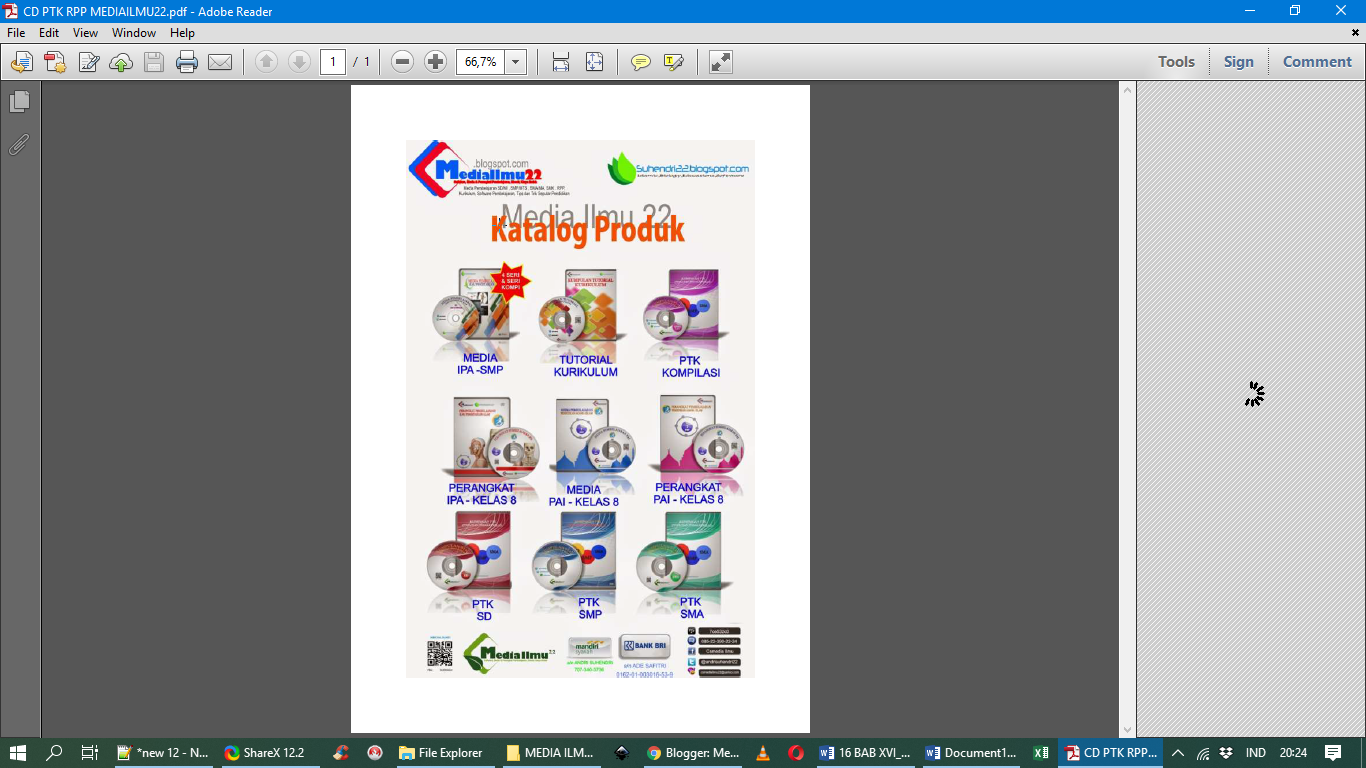The height and width of the screenshot is (768, 1366).
Task: Open the Sign pane
Action: click(1238, 62)
